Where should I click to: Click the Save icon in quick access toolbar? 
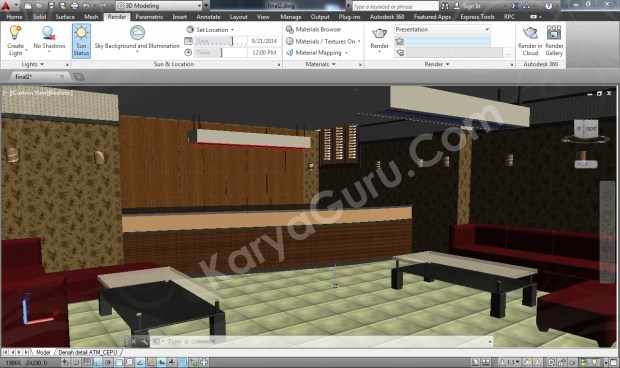coord(51,6)
